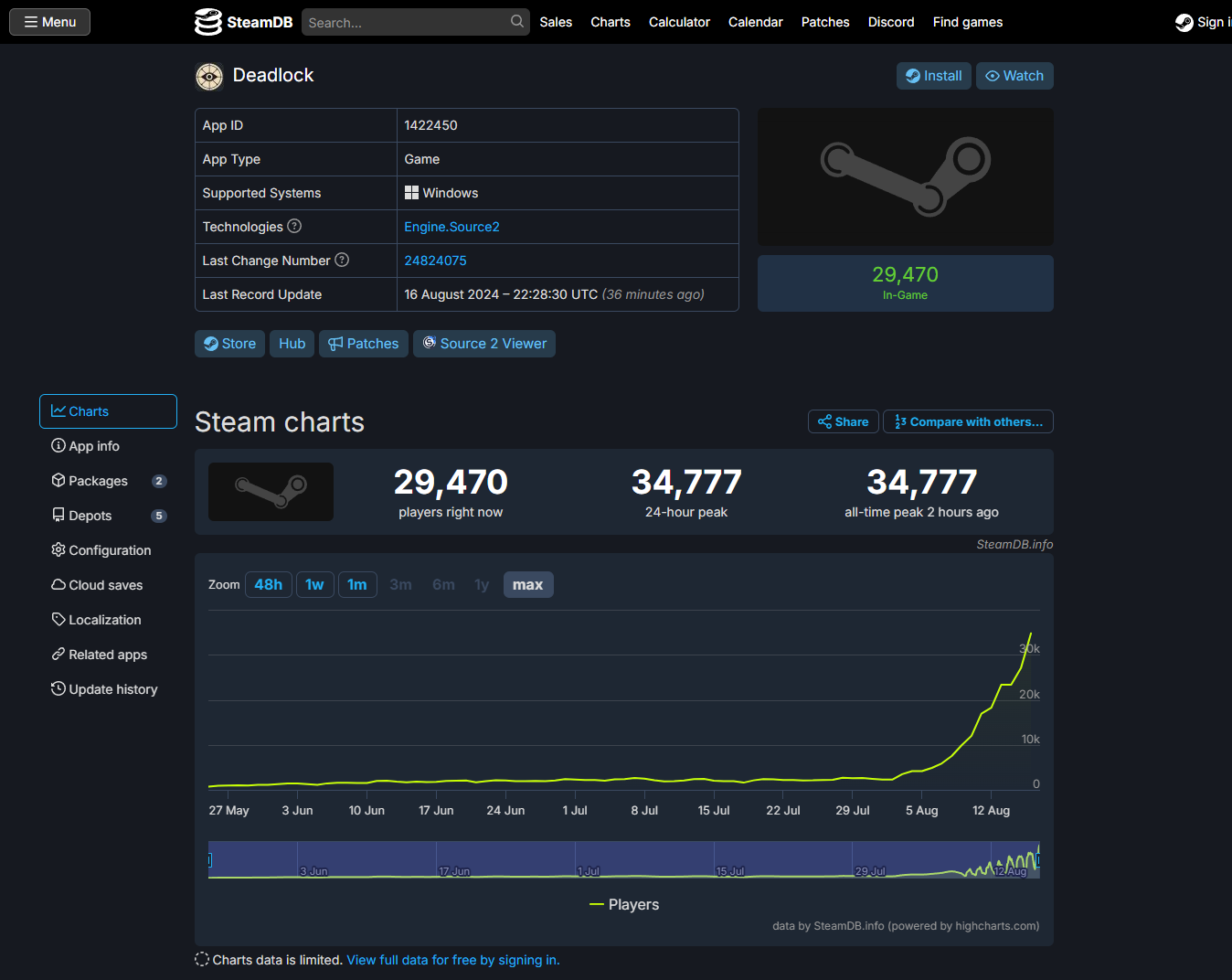Image resolution: width=1232 pixels, height=980 pixels.
Task: Click the Deadlock game icon
Action: (209, 77)
